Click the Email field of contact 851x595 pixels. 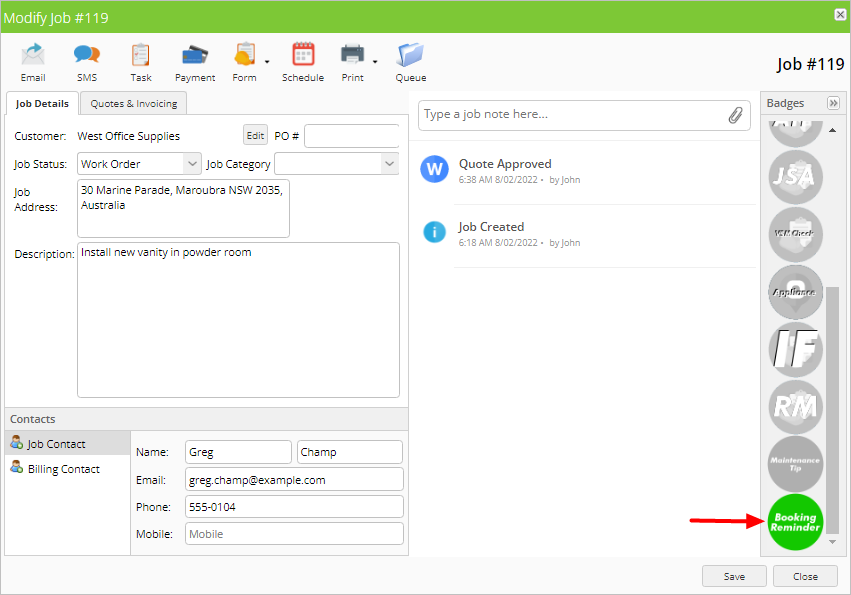tap(294, 479)
